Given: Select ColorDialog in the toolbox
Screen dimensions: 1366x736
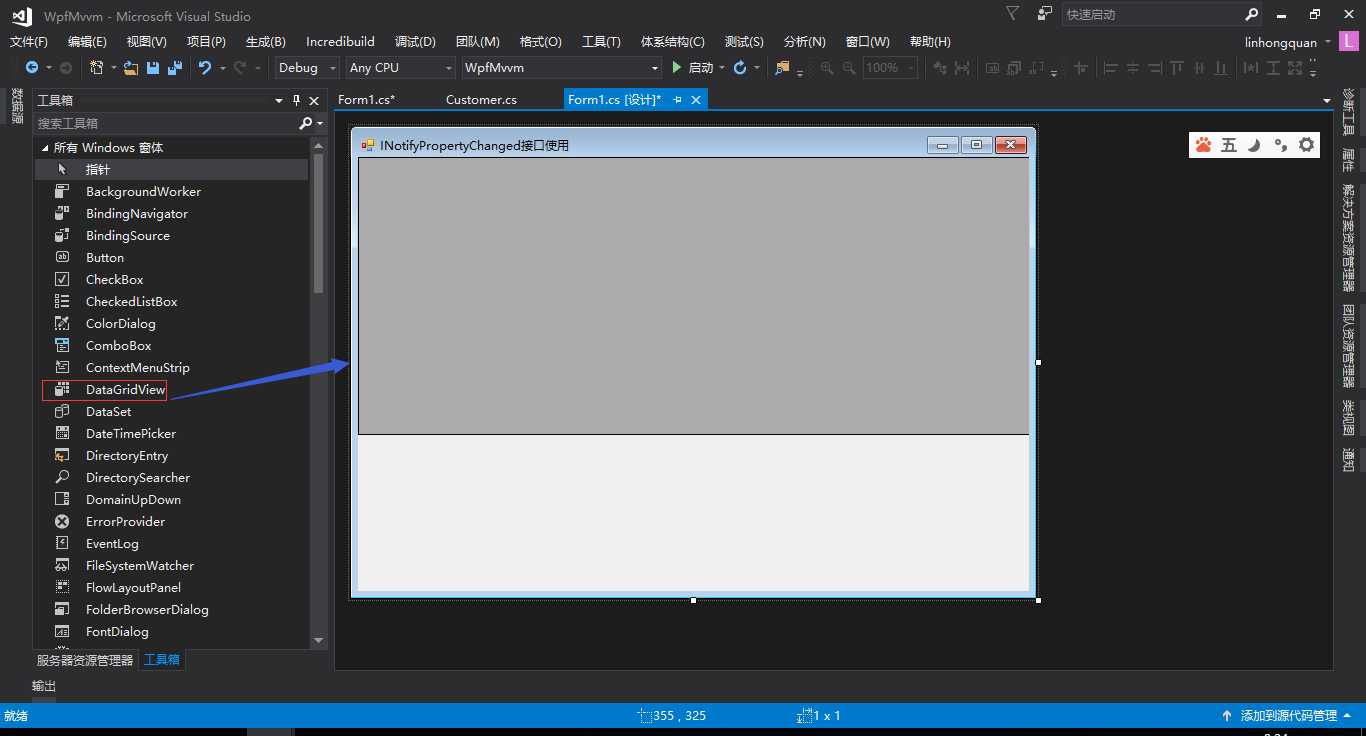Looking at the screenshot, I should 171,324.
